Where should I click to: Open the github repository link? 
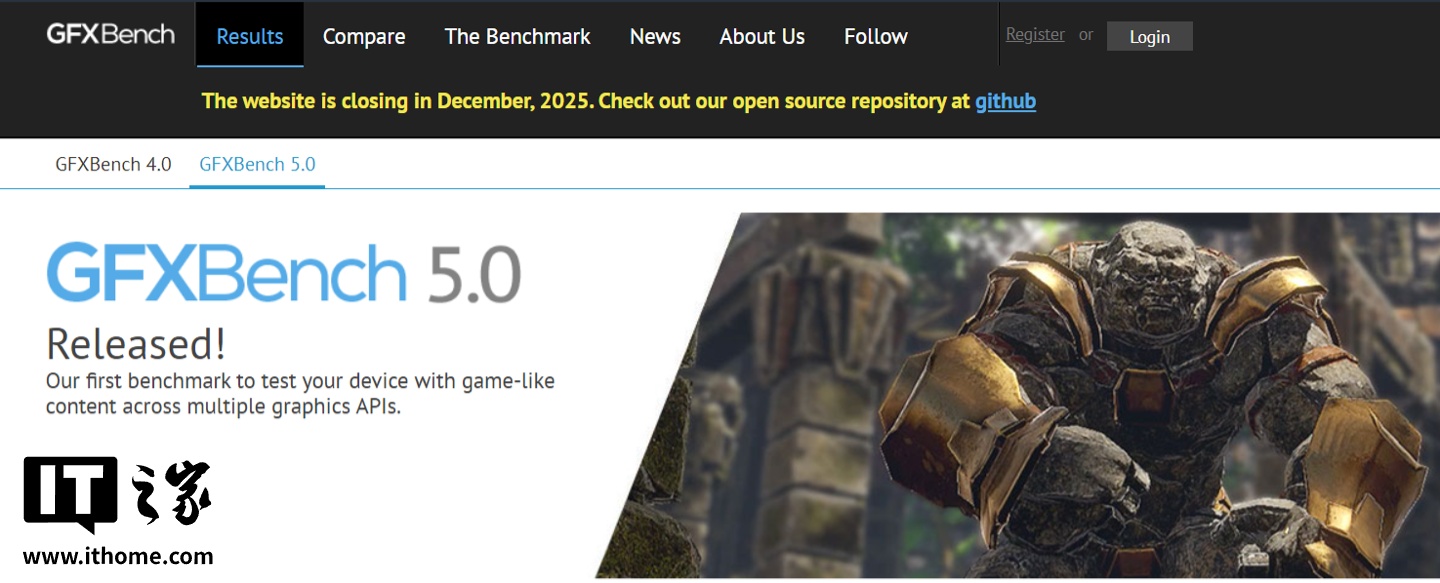(x=1005, y=101)
